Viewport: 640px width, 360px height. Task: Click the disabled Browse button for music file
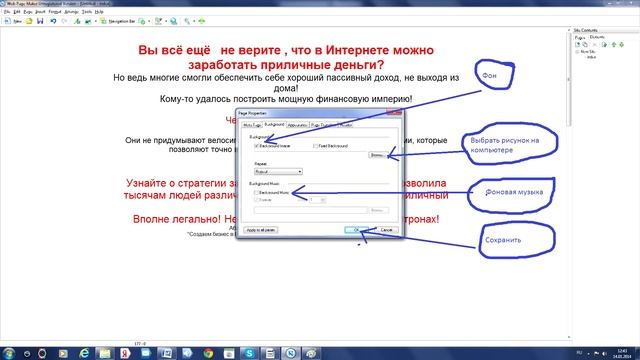pyautogui.click(x=378, y=210)
